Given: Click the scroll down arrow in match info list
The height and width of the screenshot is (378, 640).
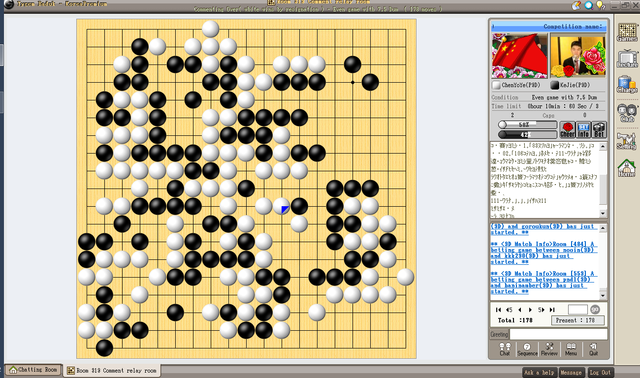Looking at the screenshot, I should point(603,295).
